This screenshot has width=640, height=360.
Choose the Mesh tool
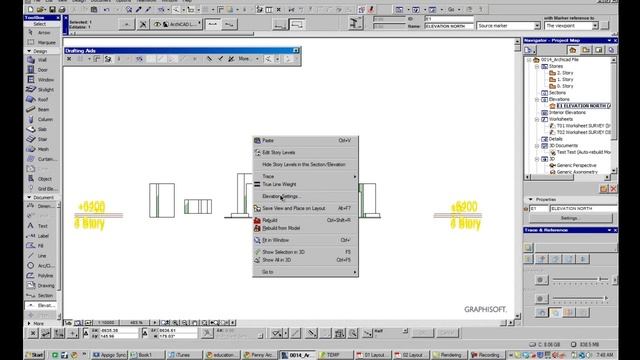[42, 149]
